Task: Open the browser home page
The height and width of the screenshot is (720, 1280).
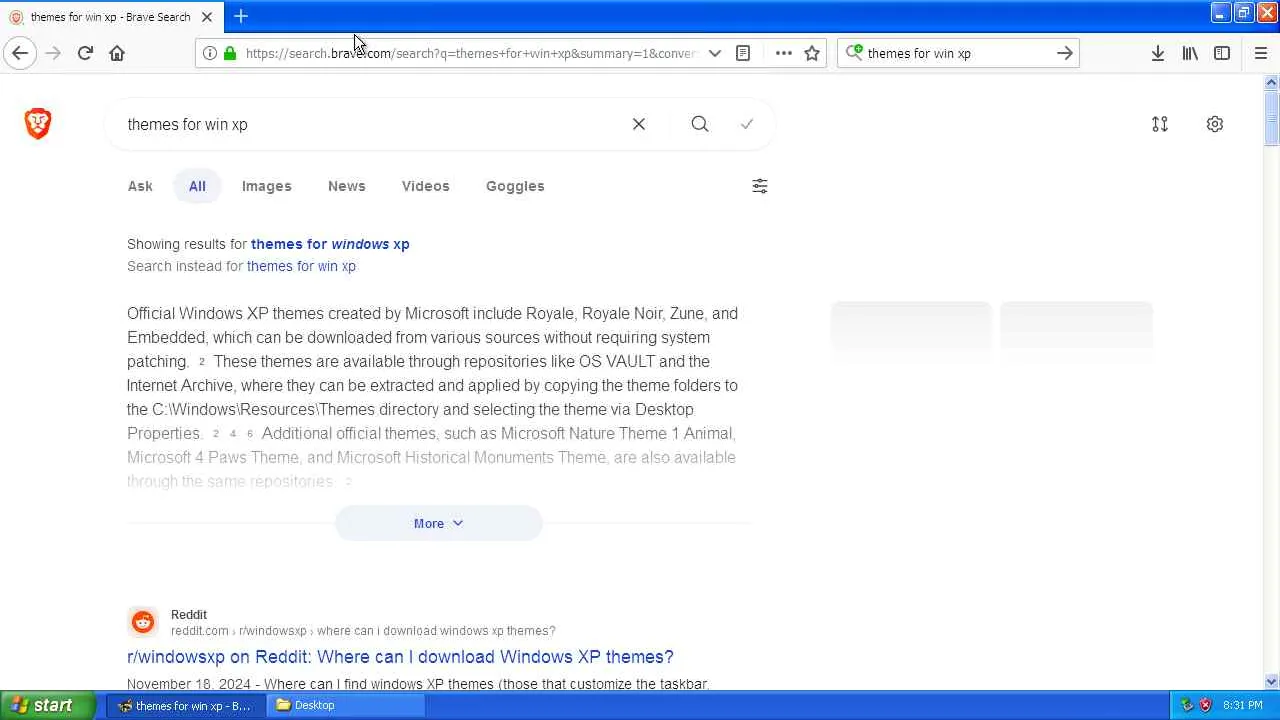Action: [117, 53]
